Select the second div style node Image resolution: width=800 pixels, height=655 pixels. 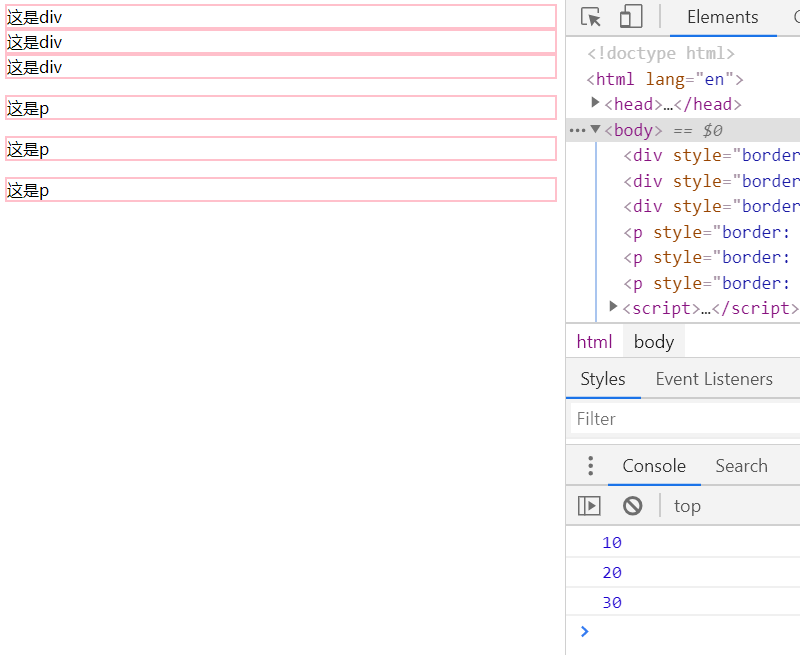point(711,181)
